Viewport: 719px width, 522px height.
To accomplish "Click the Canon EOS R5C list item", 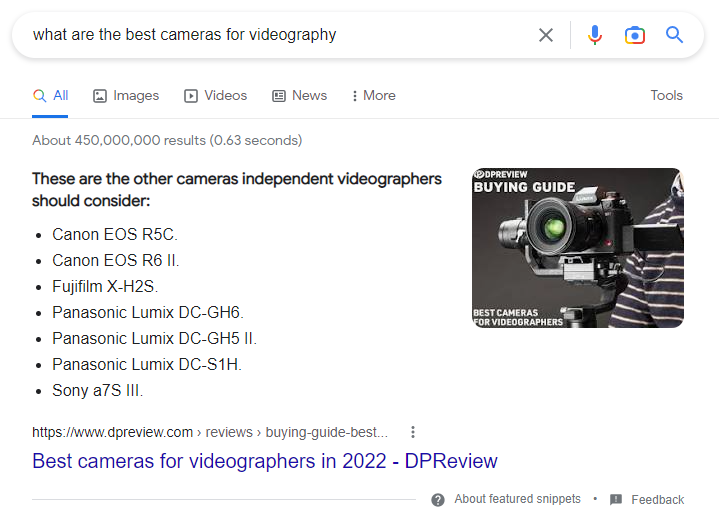I will pos(115,234).
